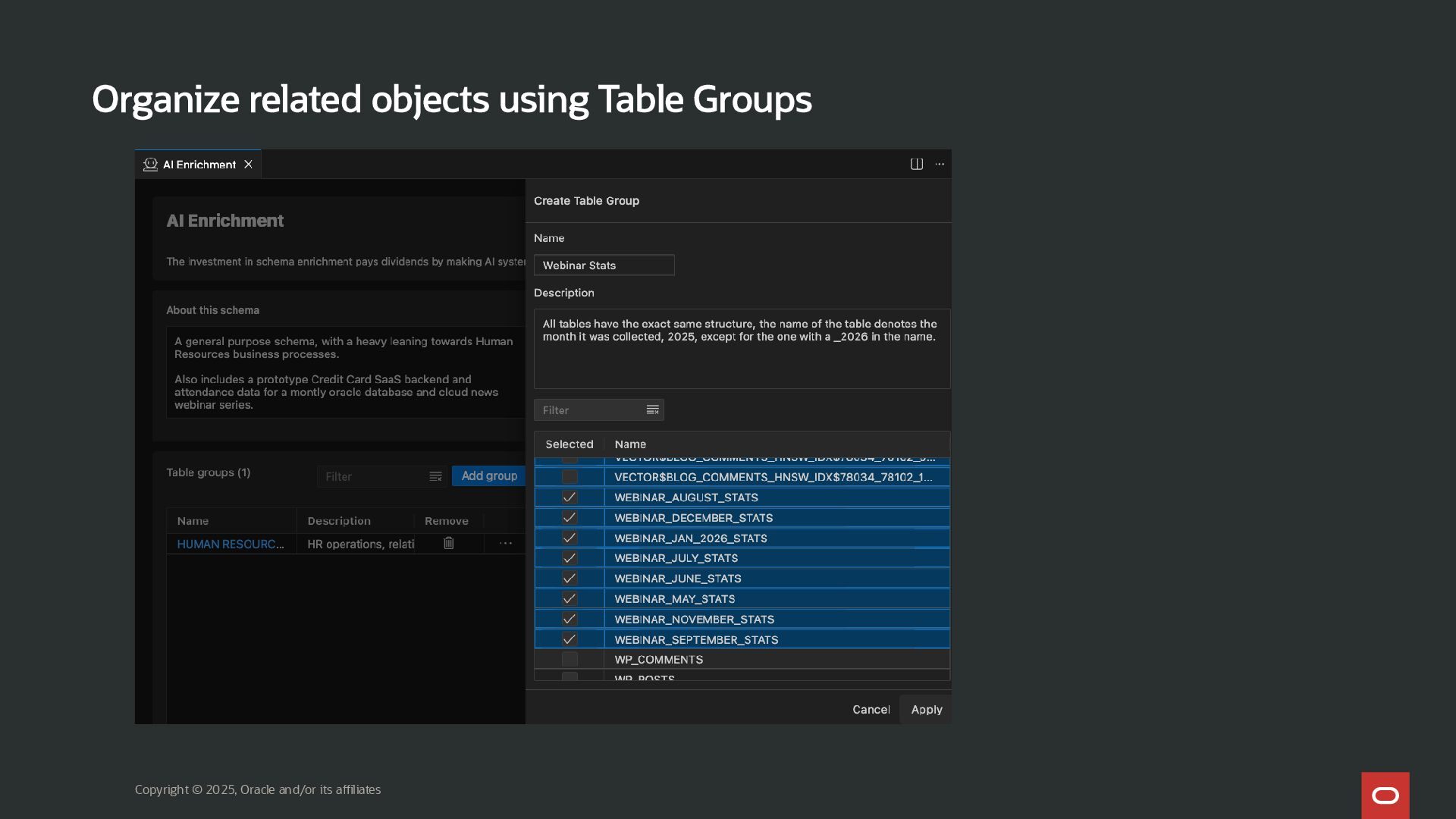Check the VECTOR$BLOG_COMMENTS_HNSW_IDX checkbox
Viewport: 1456px width, 819px height.
[570, 477]
